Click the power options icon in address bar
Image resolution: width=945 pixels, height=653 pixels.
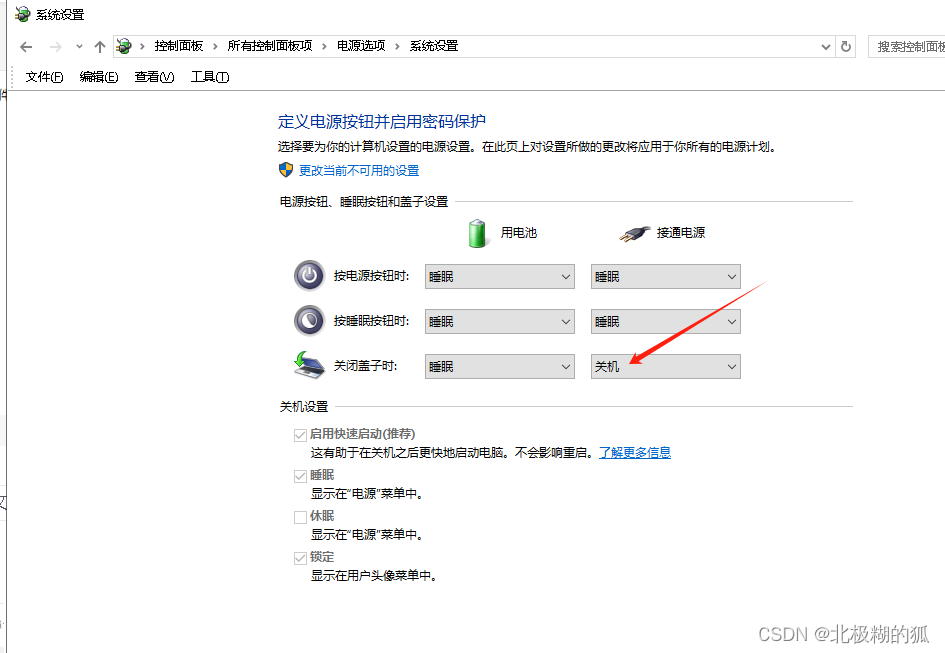tap(124, 46)
